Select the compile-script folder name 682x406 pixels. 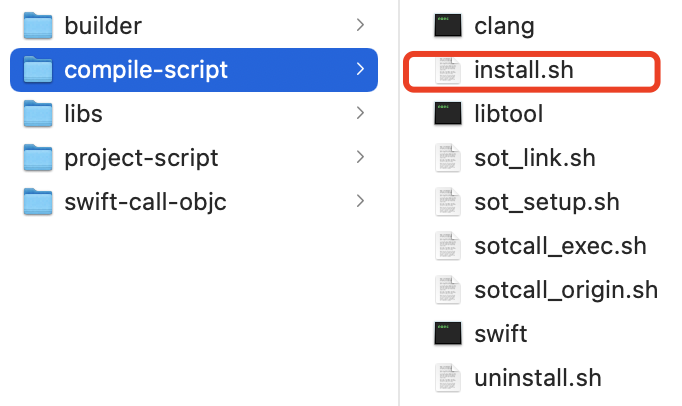(146, 70)
